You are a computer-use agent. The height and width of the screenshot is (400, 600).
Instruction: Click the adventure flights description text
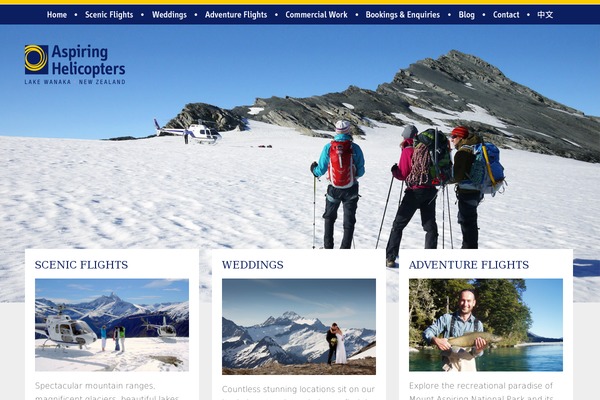(481, 391)
